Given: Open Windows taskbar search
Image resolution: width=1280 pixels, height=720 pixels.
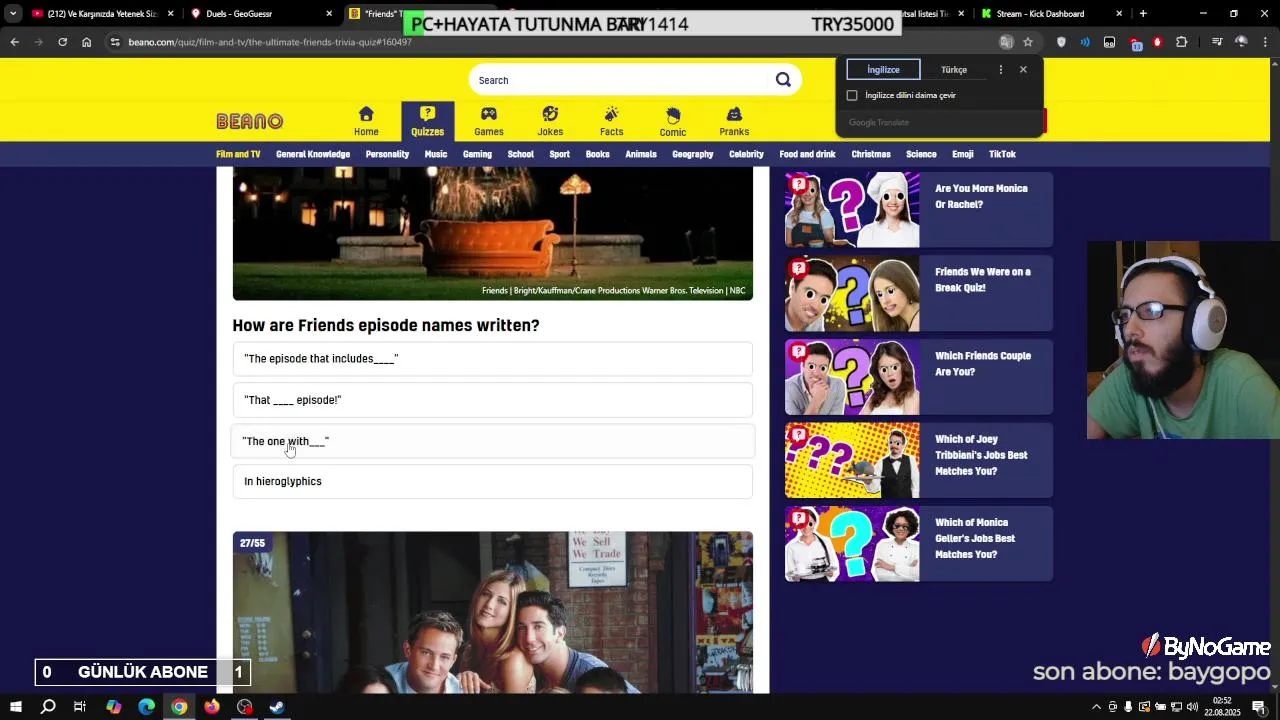Looking at the screenshot, I should pos(48,707).
